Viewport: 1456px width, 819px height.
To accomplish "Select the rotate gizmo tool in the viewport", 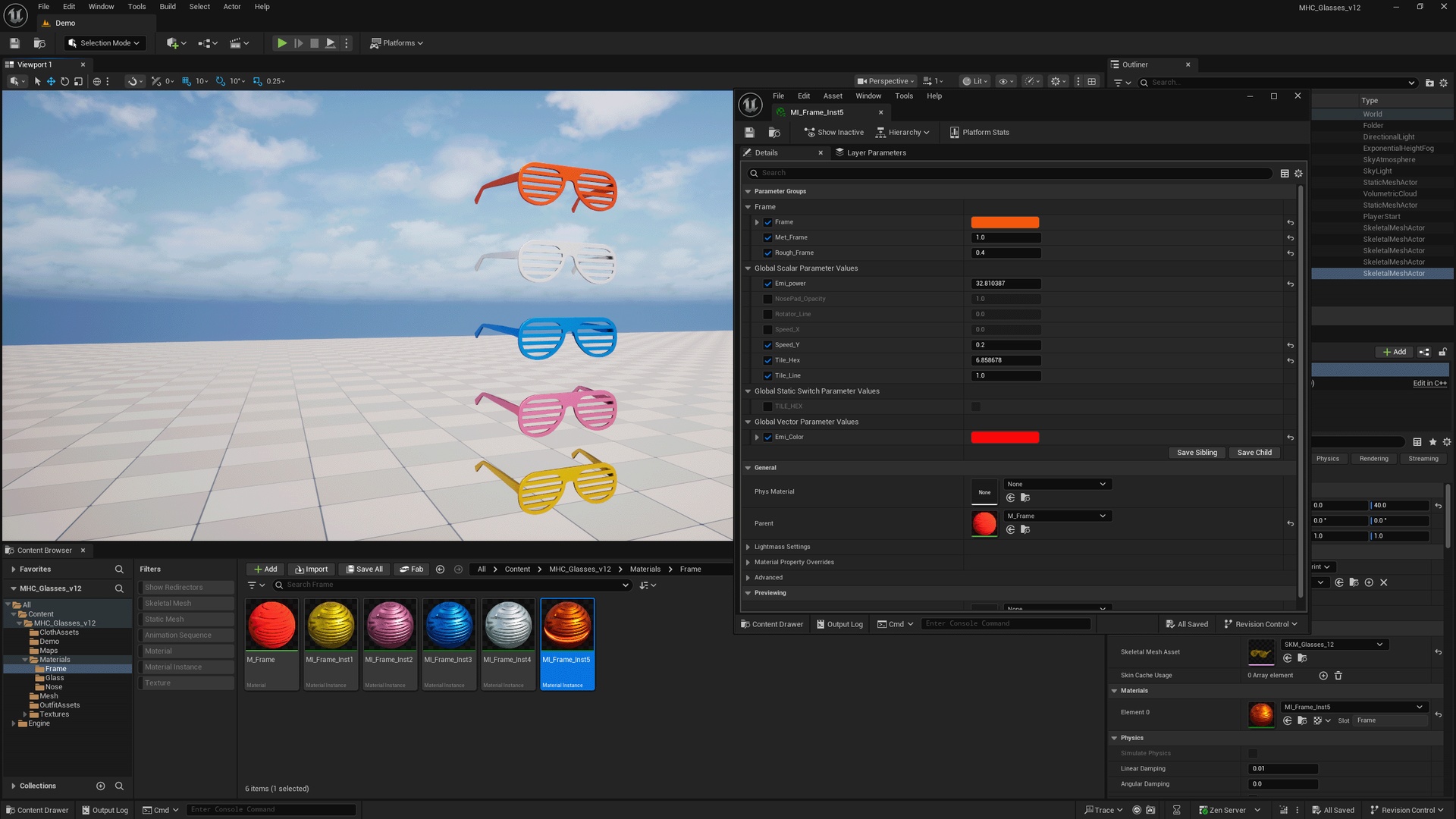I will 64,81.
